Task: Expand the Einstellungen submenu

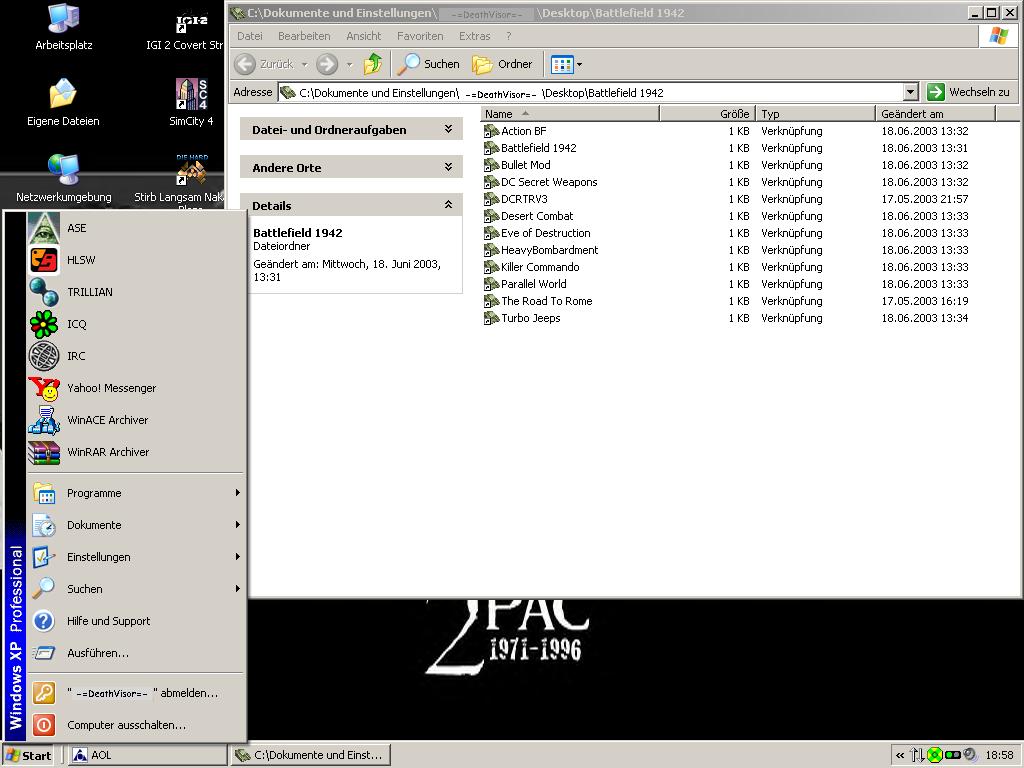Action: (136, 557)
